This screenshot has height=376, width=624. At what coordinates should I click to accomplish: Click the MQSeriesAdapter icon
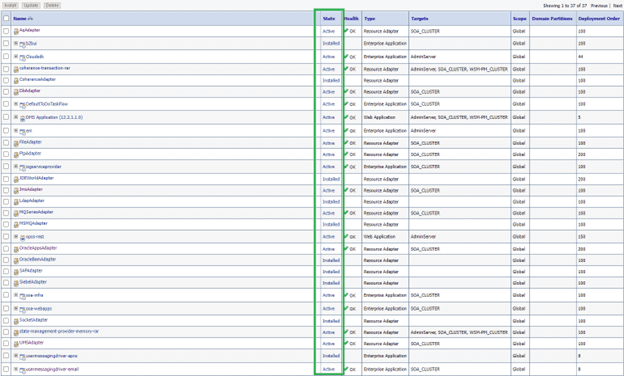point(16,214)
